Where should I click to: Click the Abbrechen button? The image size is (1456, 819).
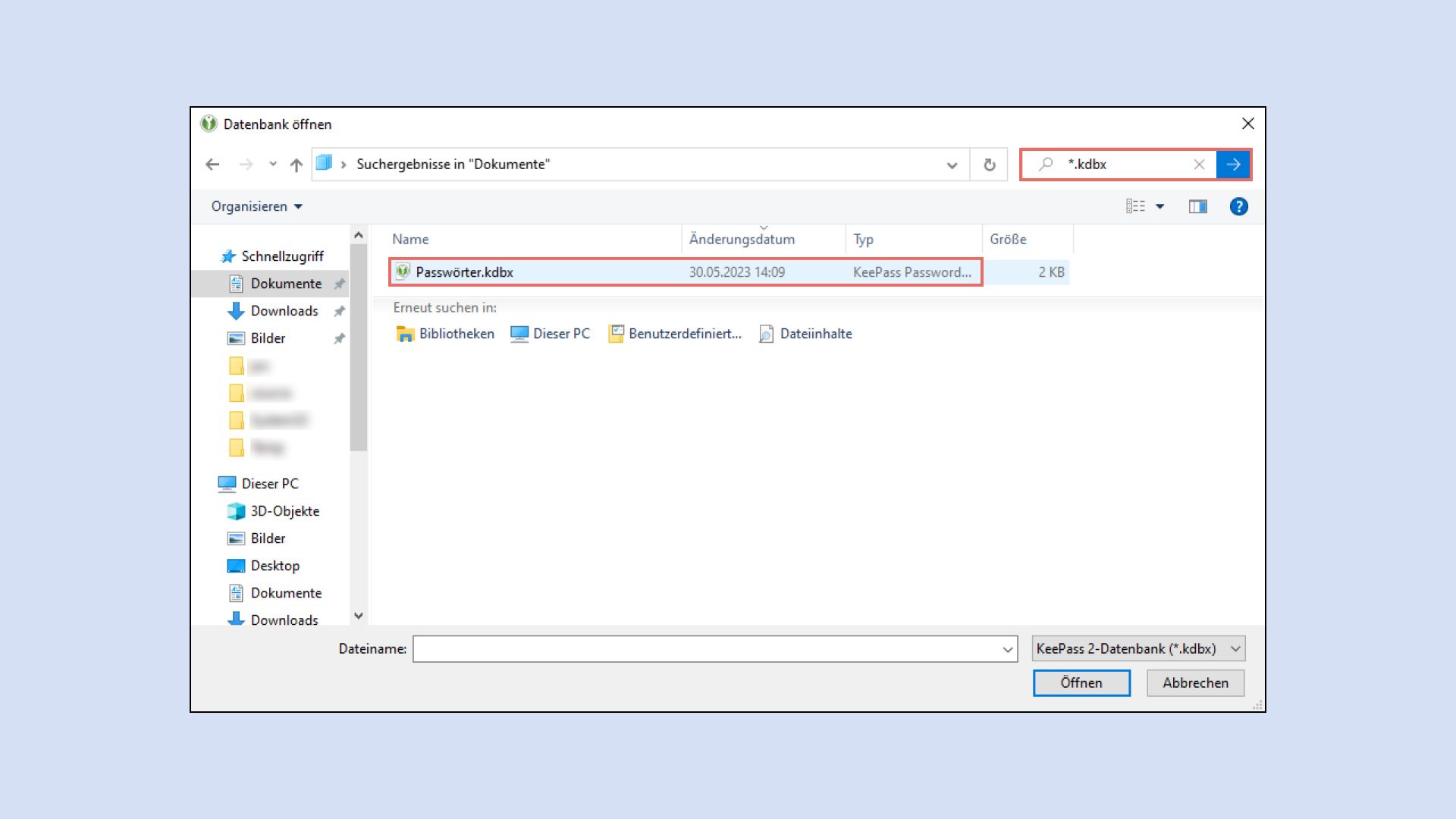(1195, 682)
